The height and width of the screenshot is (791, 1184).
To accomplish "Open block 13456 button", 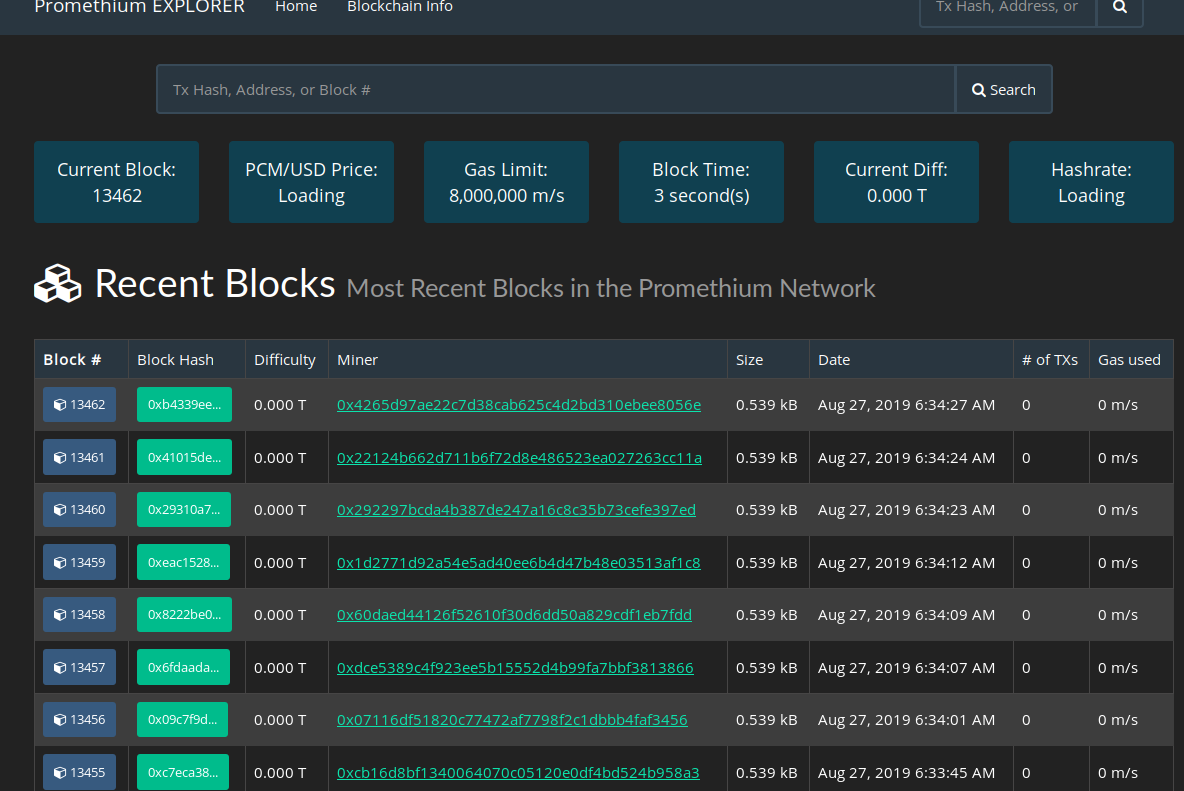I will pos(79,719).
